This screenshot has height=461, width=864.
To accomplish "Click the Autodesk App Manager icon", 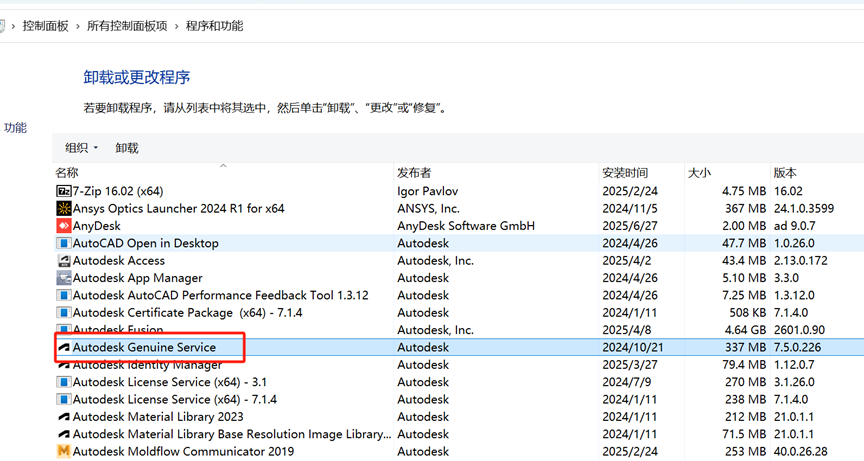I will pyautogui.click(x=64, y=278).
